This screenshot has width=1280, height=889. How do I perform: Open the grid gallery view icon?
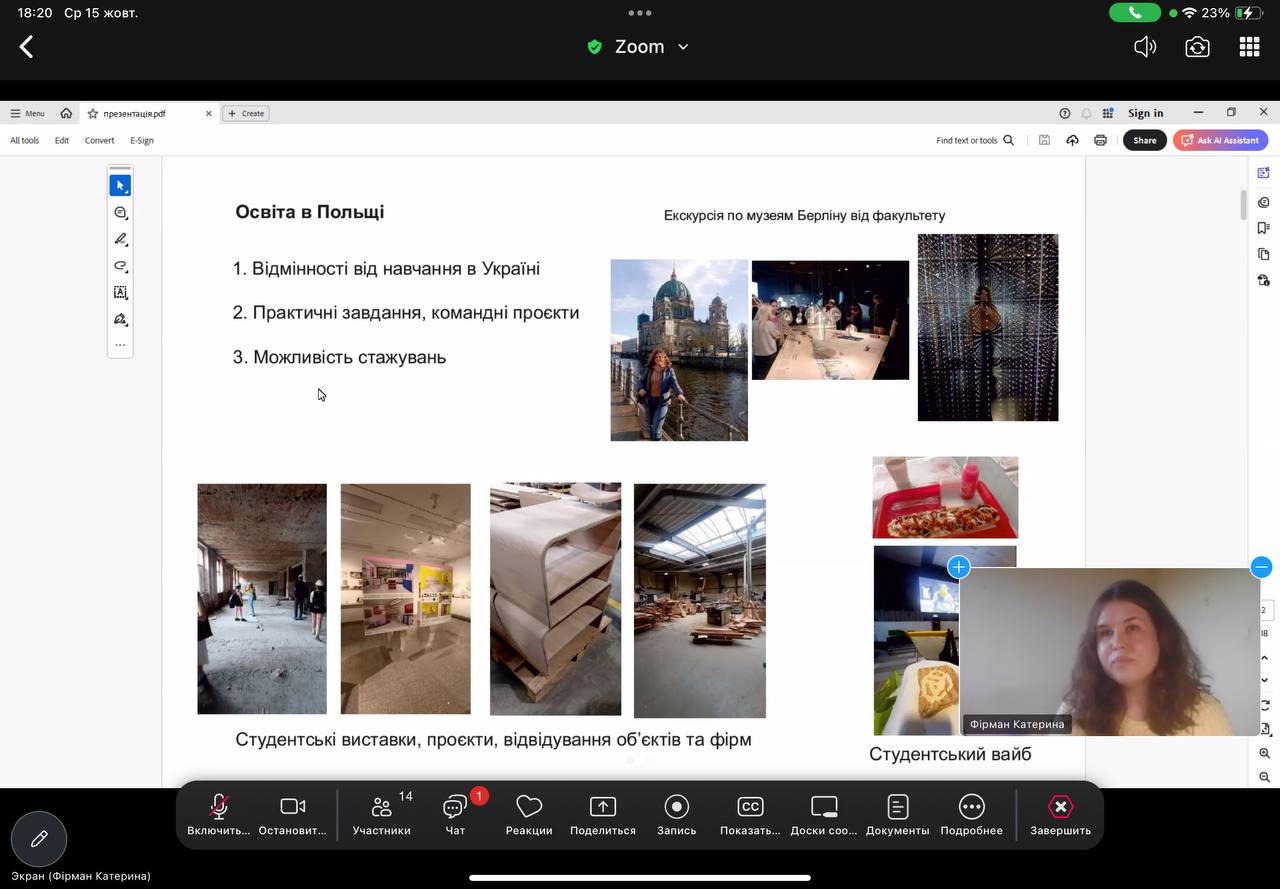click(x=1249, y=47)
